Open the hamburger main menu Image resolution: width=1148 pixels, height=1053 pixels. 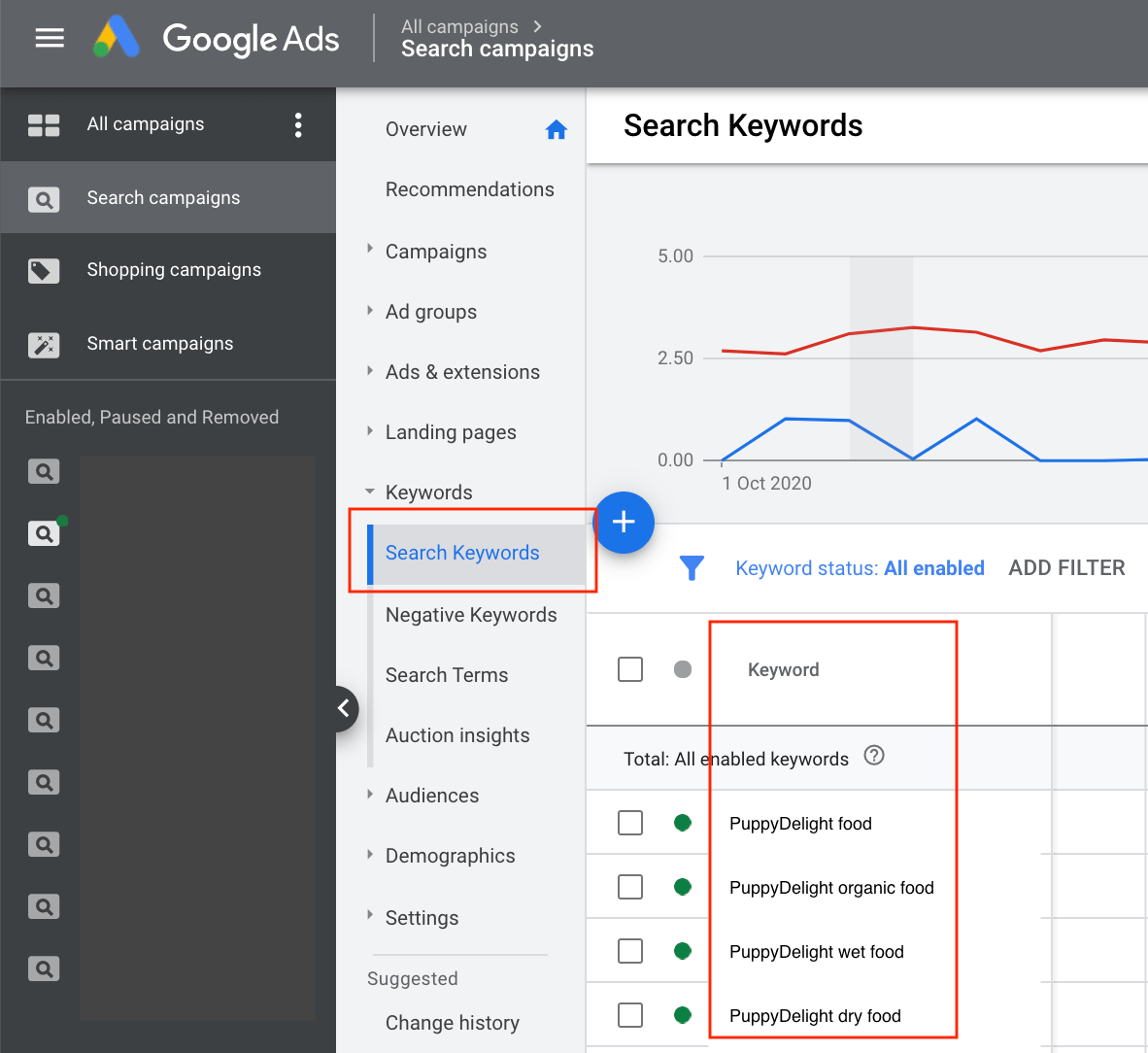coord(50,37)
